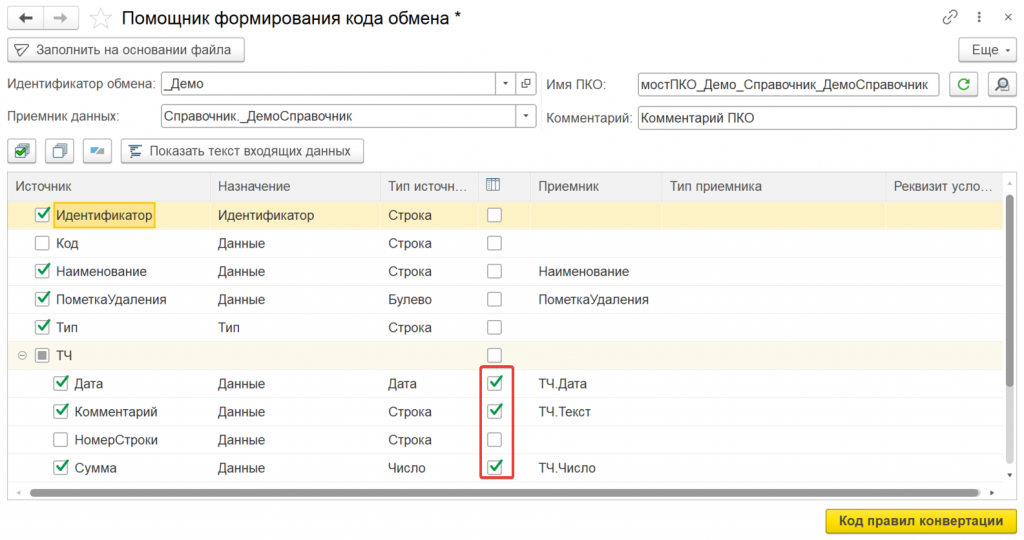Viewport: 1024px width, 540px height.
Task: Toggle the ТЧ group checkbox
Action: [42, 355]
